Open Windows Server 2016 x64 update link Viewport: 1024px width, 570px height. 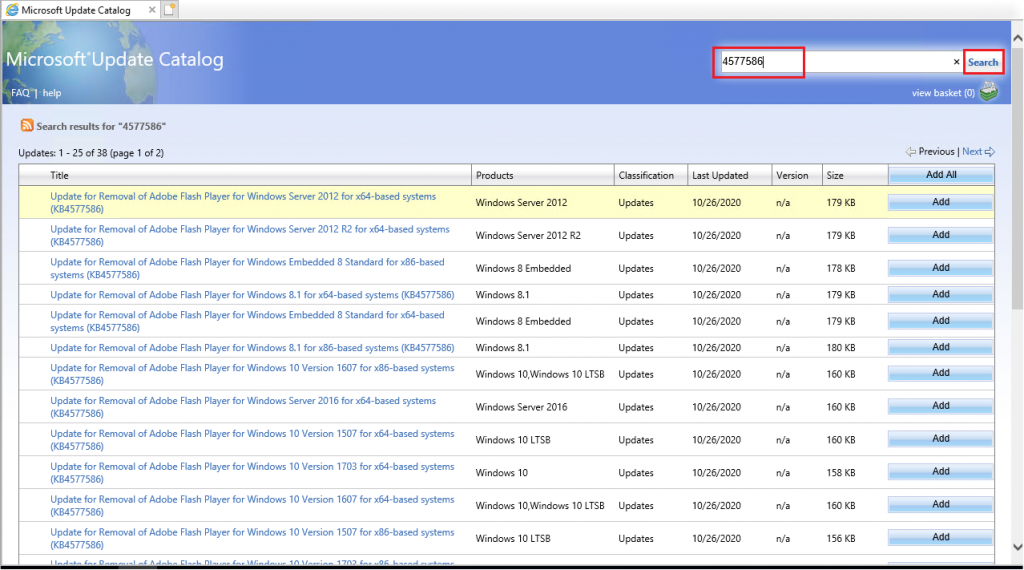[243, 407]
